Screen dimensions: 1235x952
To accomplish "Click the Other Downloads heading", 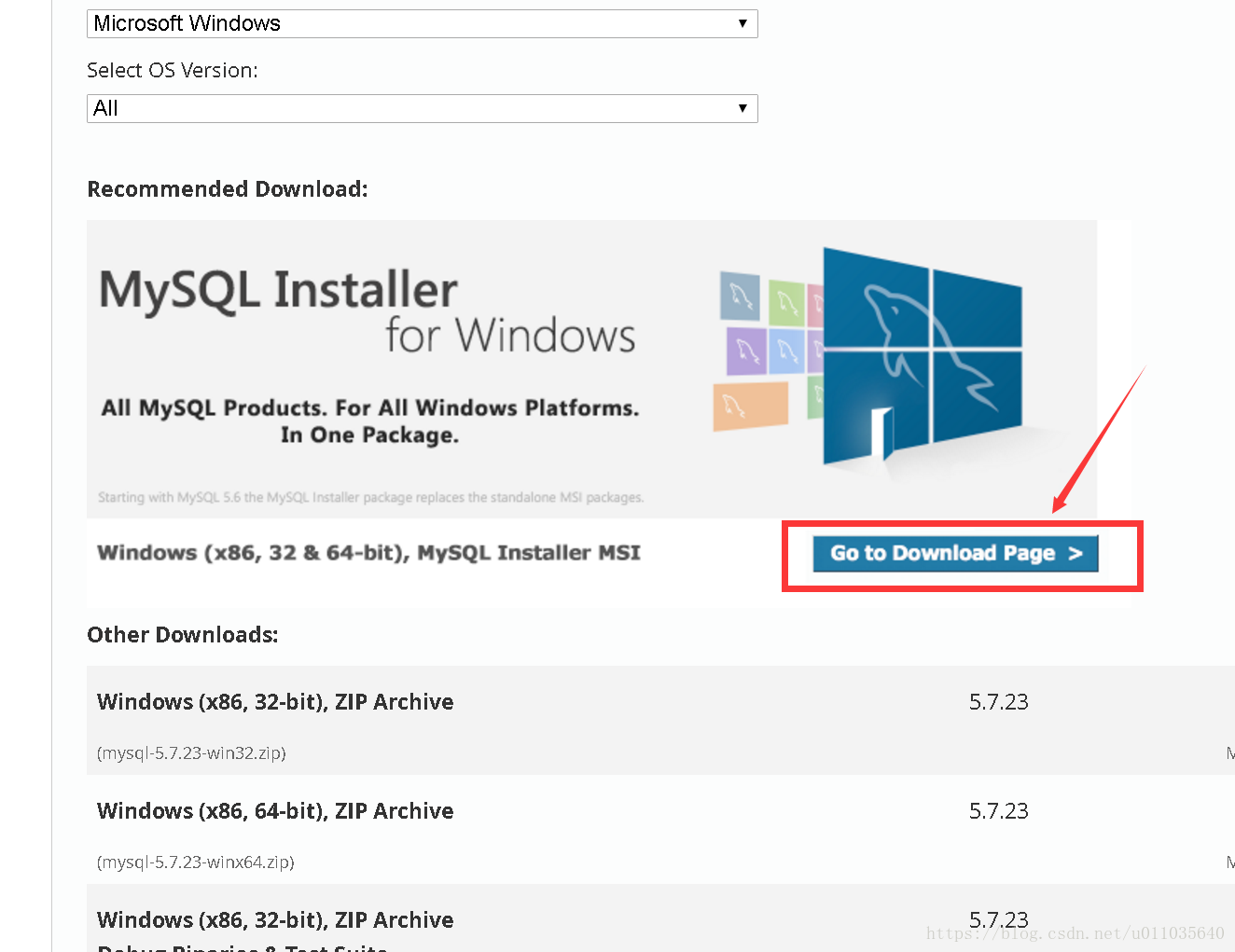I will tap(183, 635).
